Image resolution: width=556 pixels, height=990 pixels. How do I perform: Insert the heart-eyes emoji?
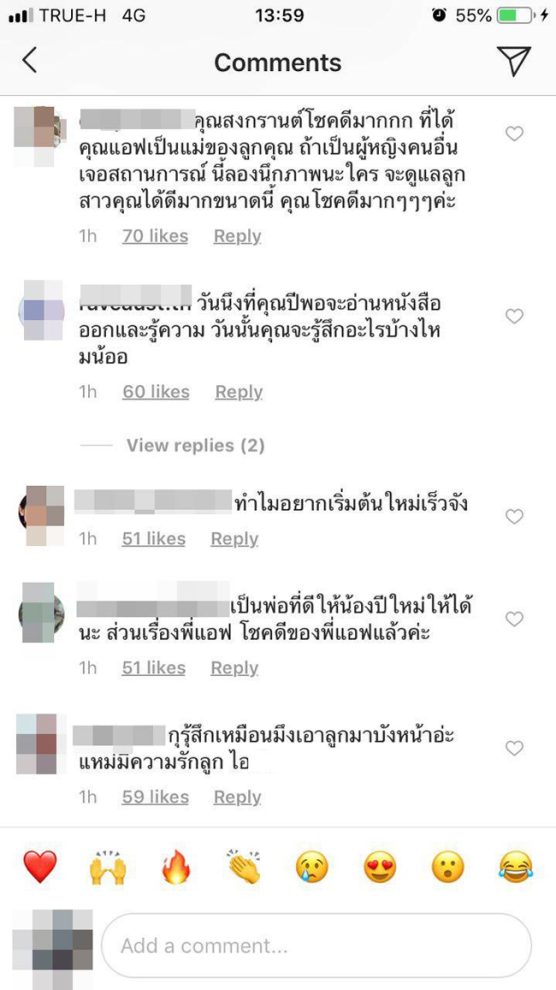click(380, 867)
